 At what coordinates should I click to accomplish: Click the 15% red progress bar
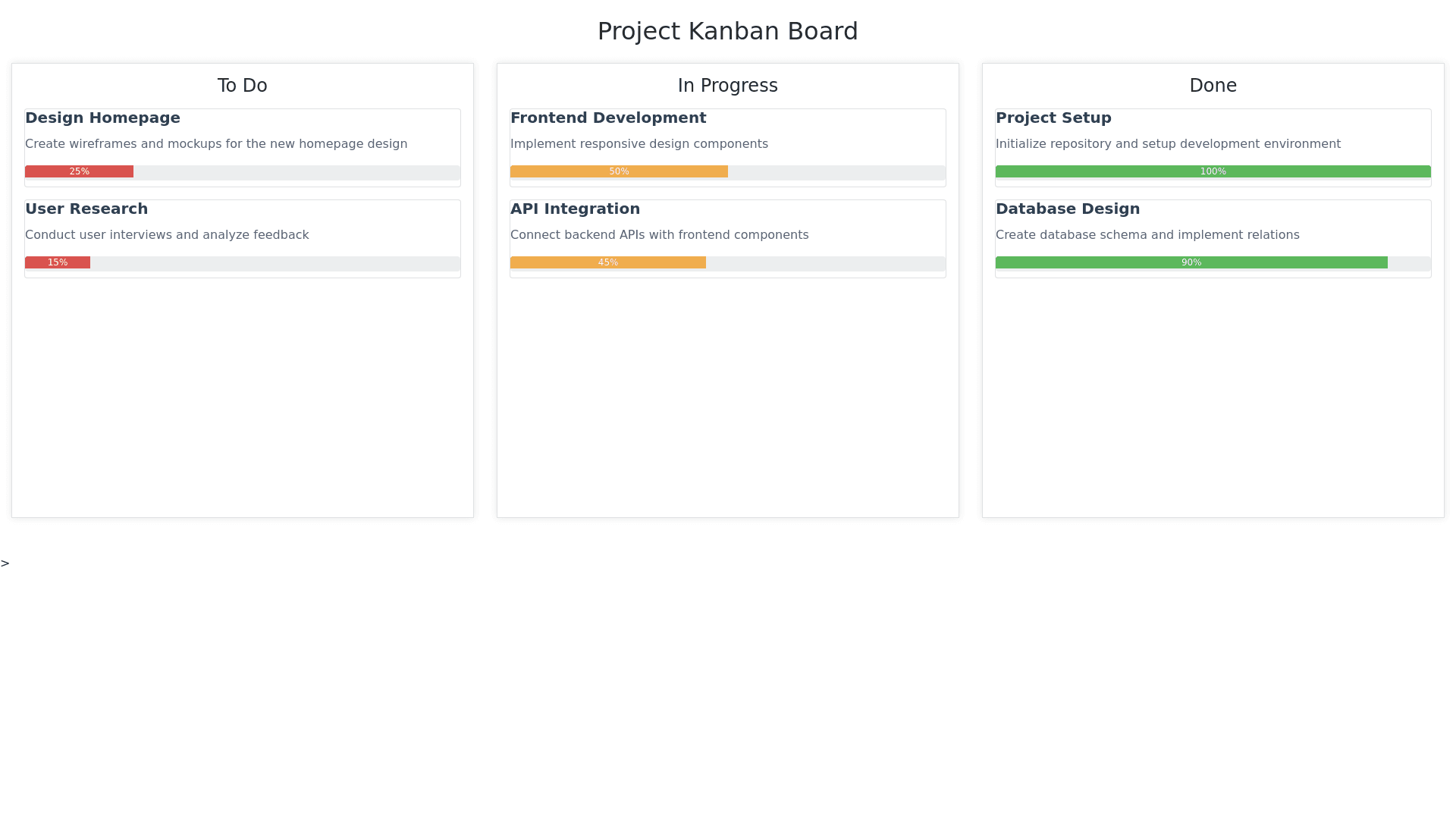[58, 263]
